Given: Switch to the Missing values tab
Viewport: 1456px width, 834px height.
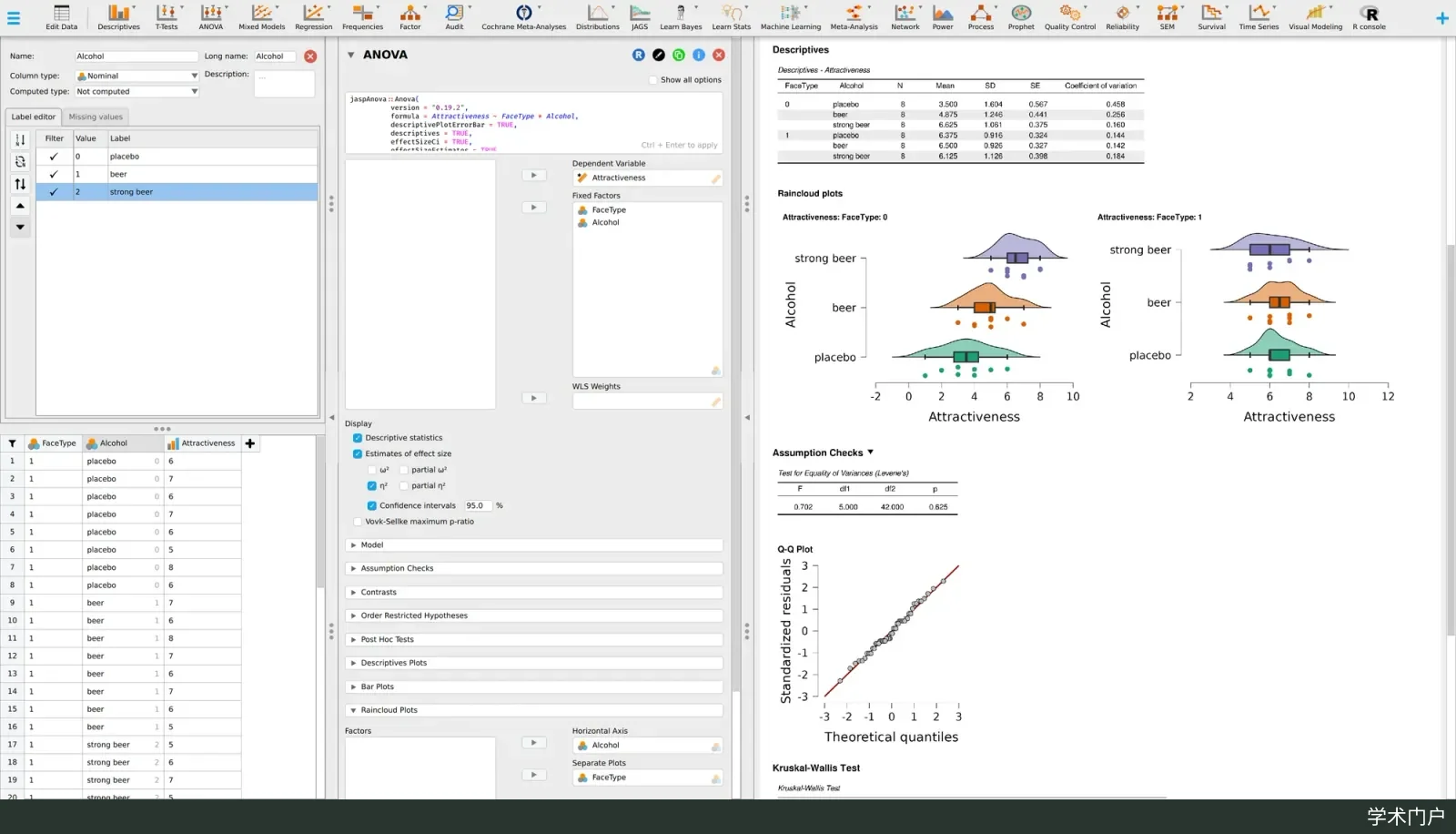Looking at the screenshot, I should [x=96, y=117].
